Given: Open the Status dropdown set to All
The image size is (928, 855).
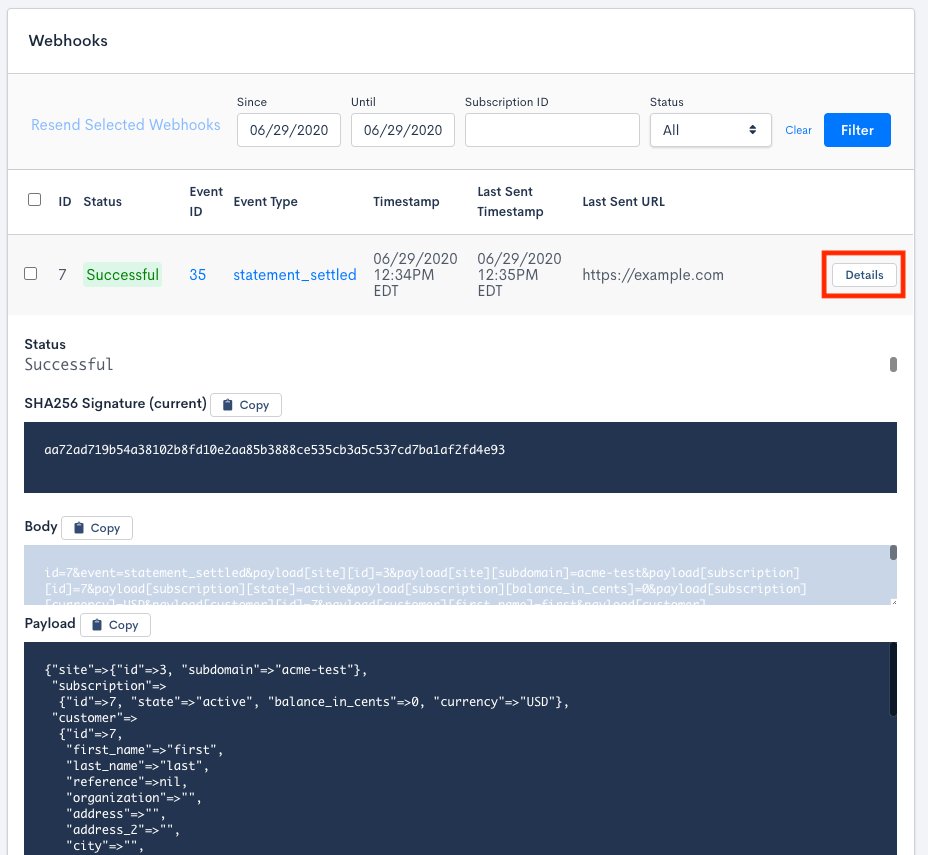Looking at the screenshot, I should pyautogui.click(x=710, y=130).
